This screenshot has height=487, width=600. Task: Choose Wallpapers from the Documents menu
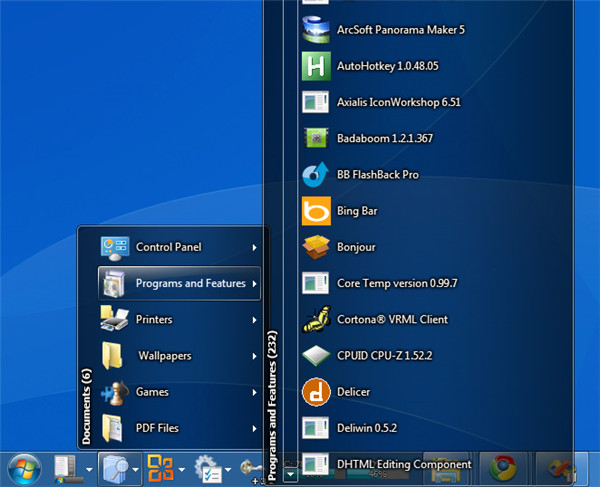(164, 356)
